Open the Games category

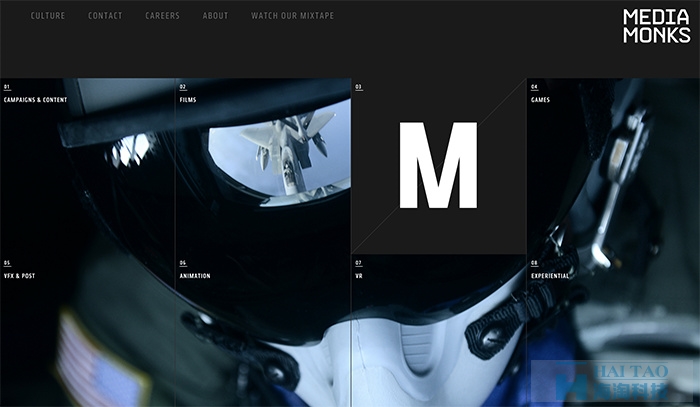coord(540,100)
